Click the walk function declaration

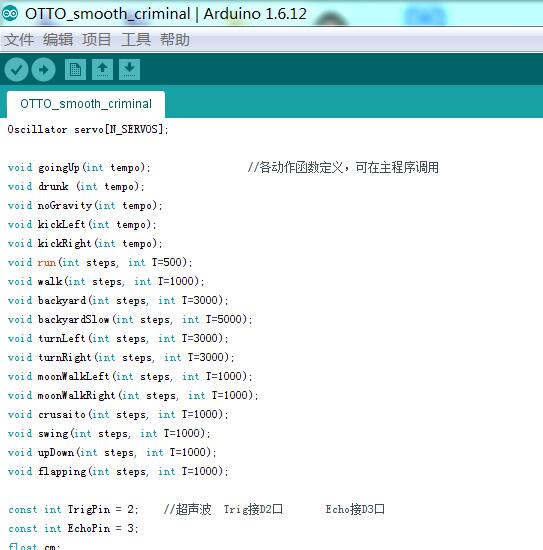click(106, 282)
